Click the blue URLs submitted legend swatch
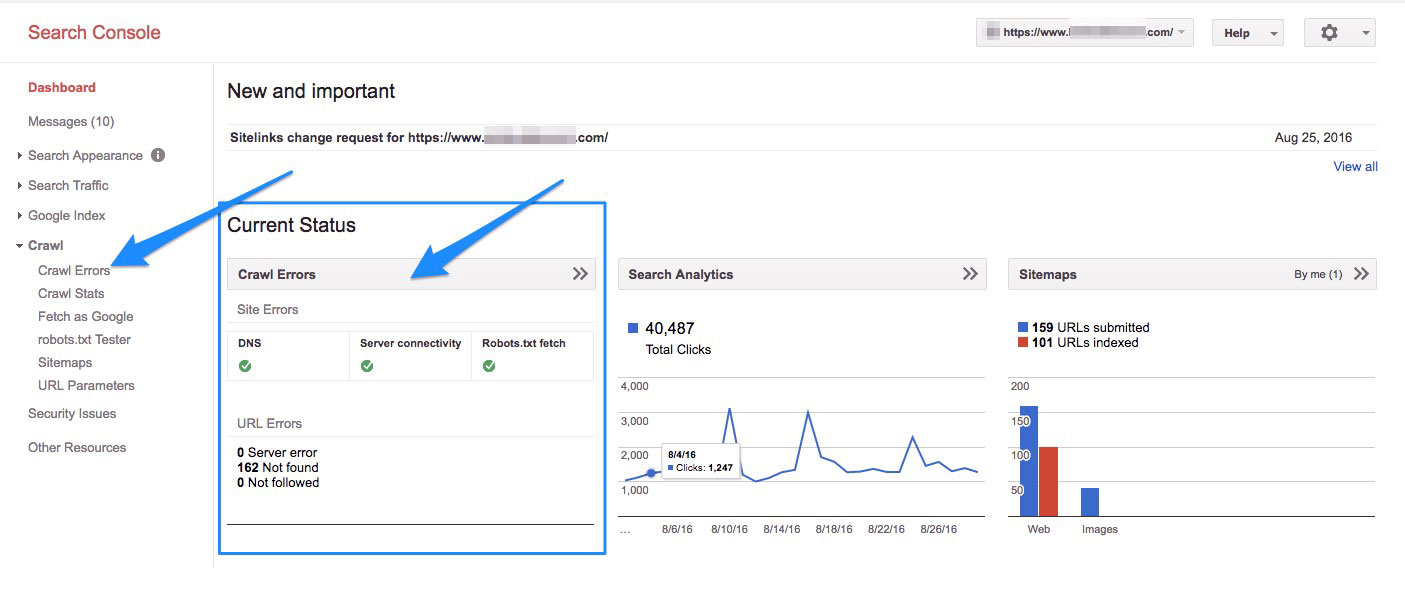1405x602 pixels. 1023,328
